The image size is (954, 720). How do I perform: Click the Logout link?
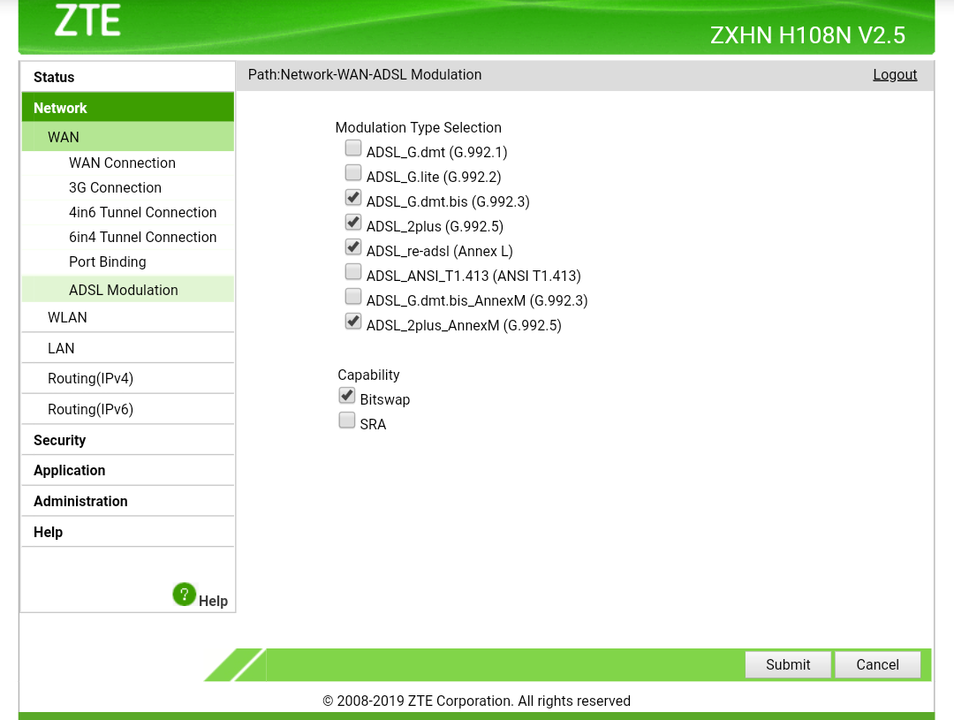[x=895, y=75]
